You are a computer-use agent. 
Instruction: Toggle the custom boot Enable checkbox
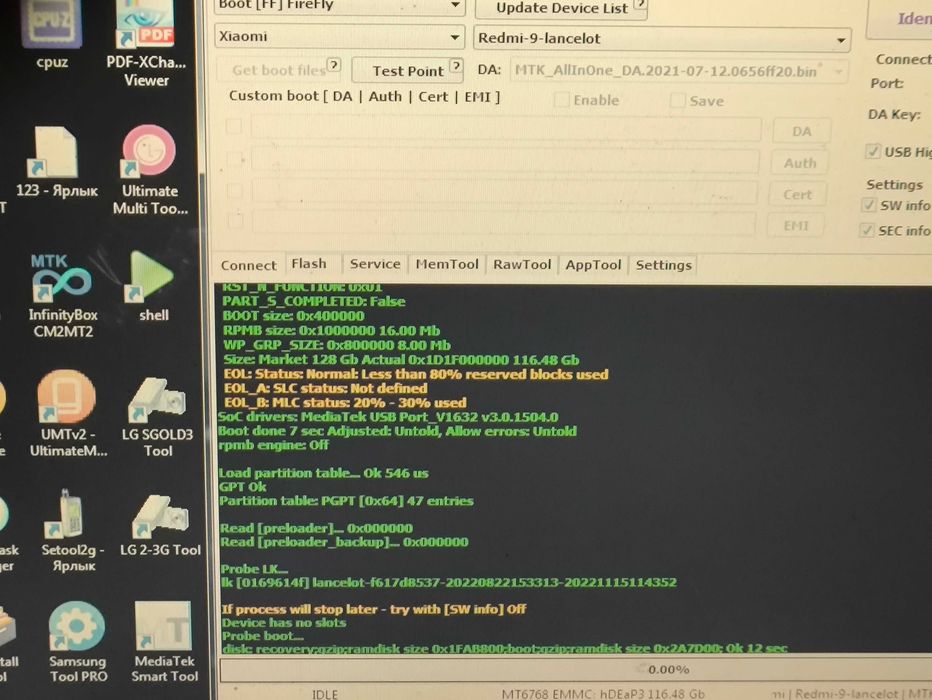point(561,99)
